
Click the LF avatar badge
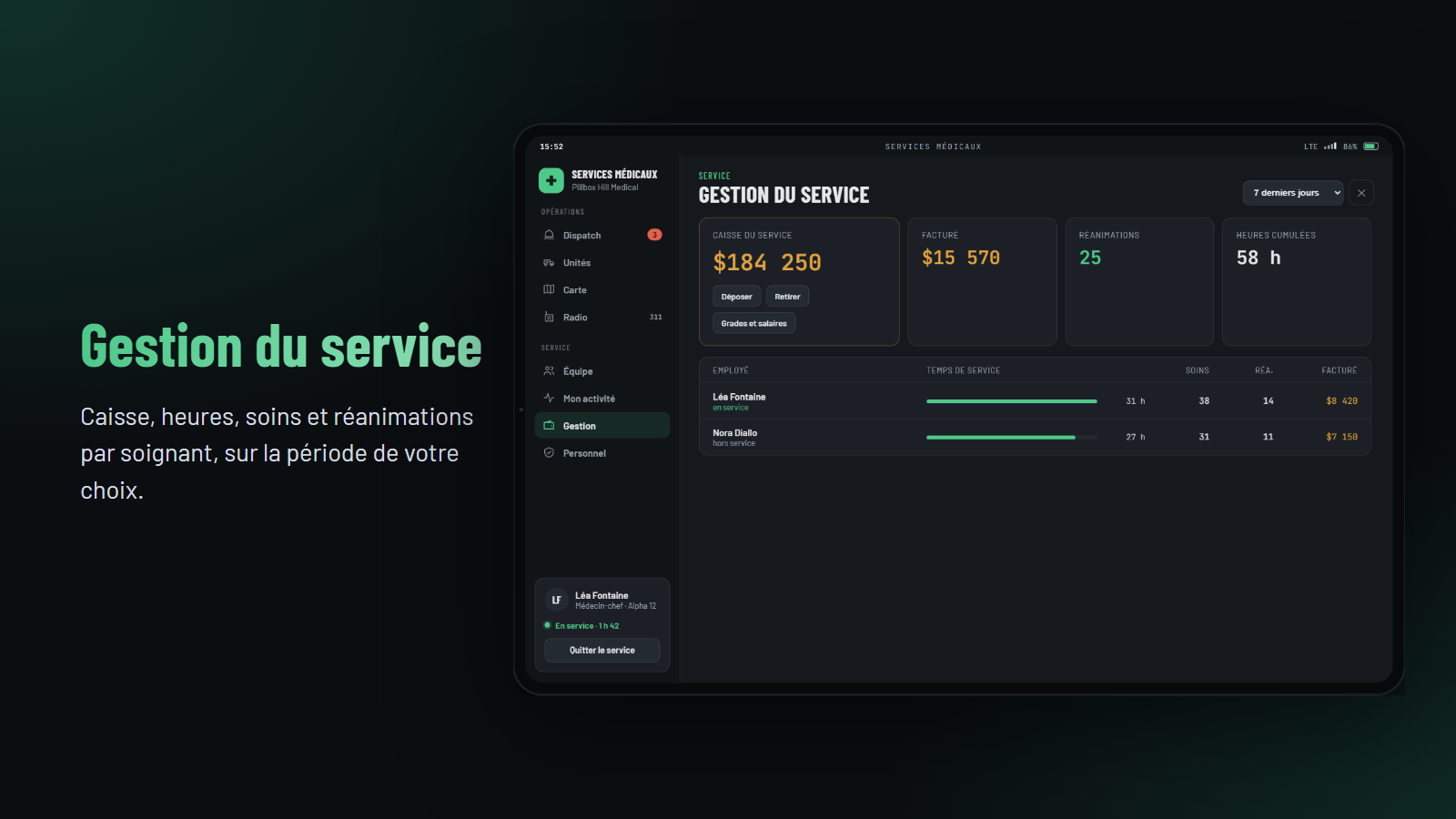click(x=556, y=600)
